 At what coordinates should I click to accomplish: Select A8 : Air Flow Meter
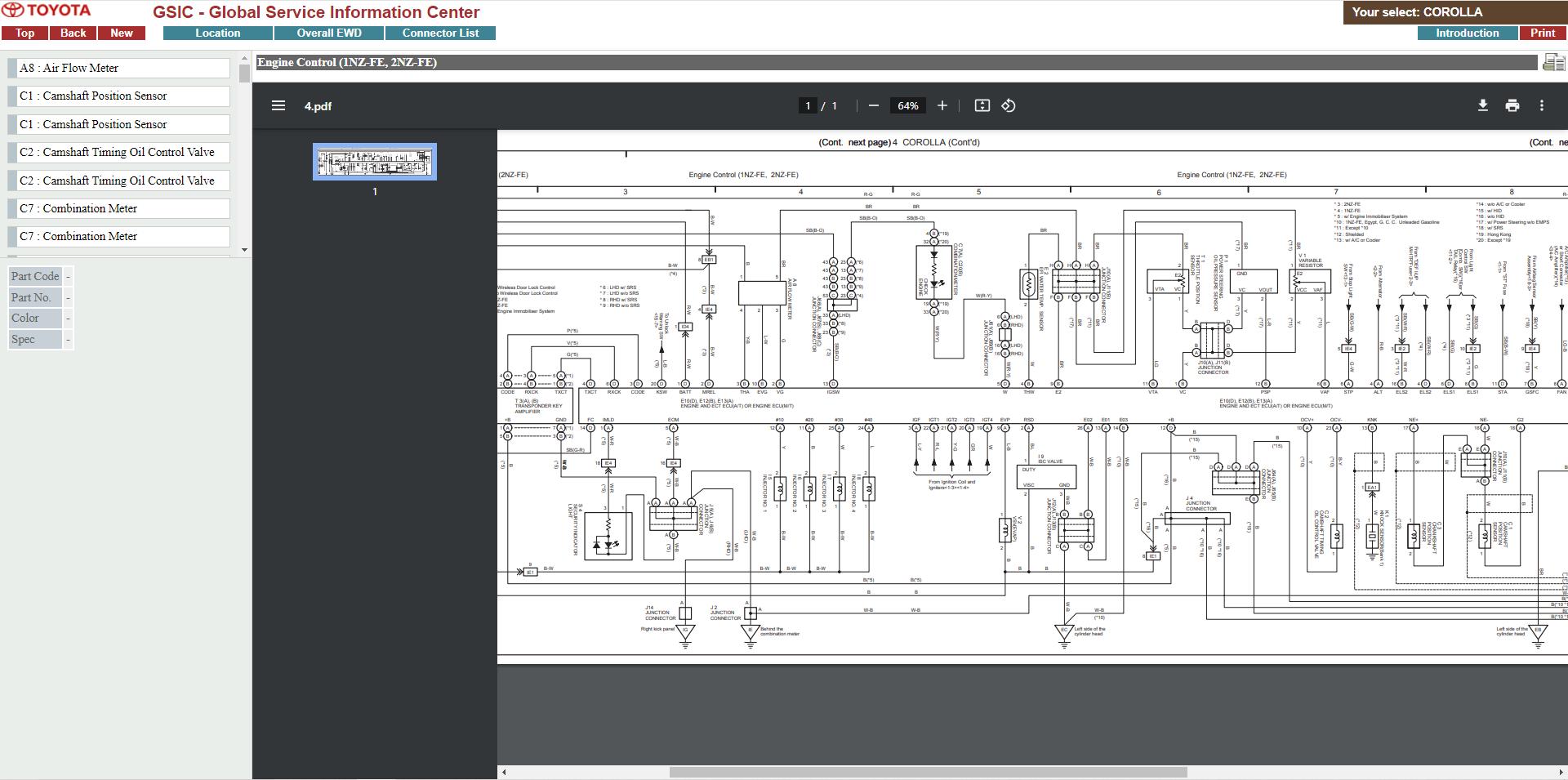point(119,69)
